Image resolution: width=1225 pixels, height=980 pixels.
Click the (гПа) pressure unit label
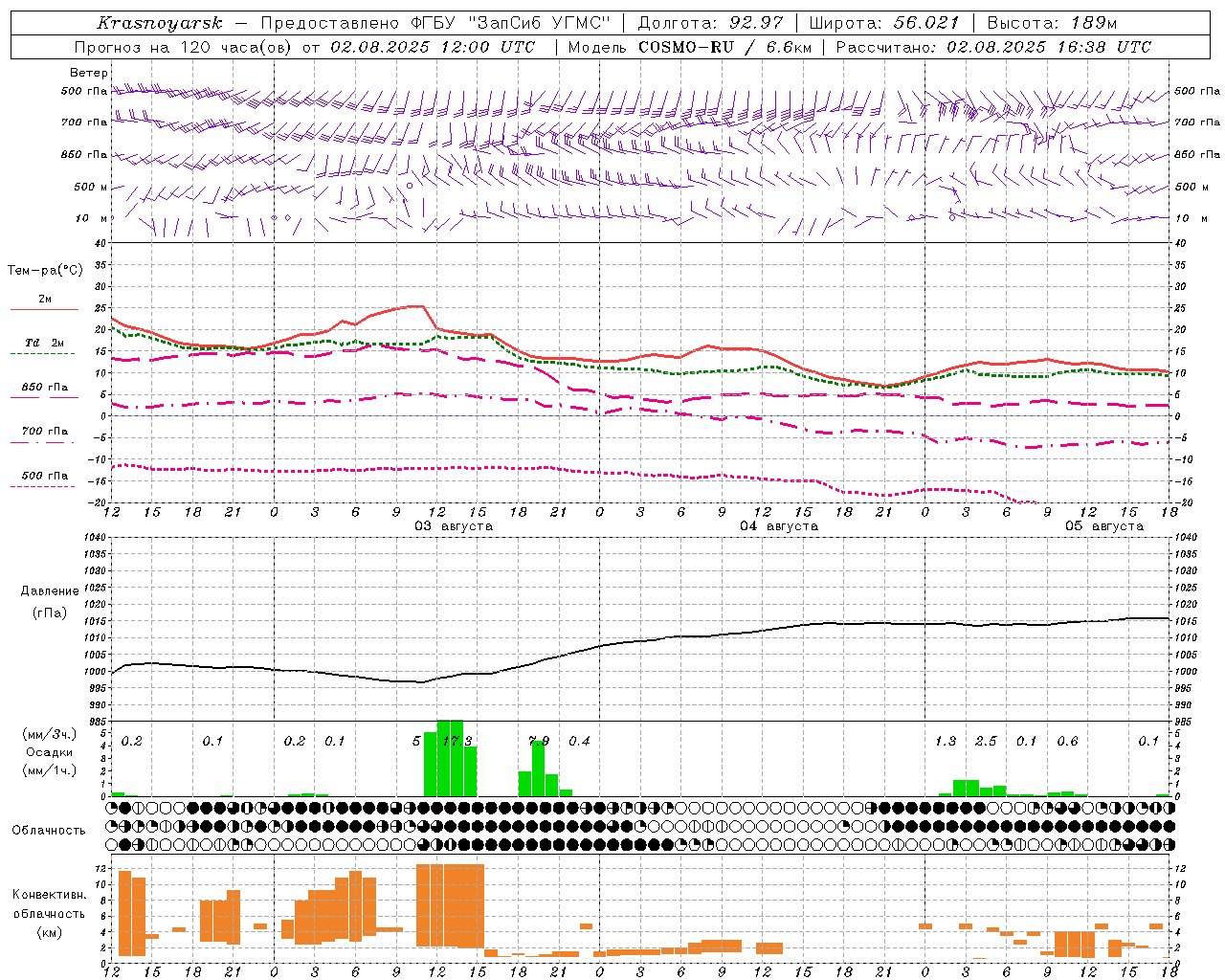(x=50, y=613)
